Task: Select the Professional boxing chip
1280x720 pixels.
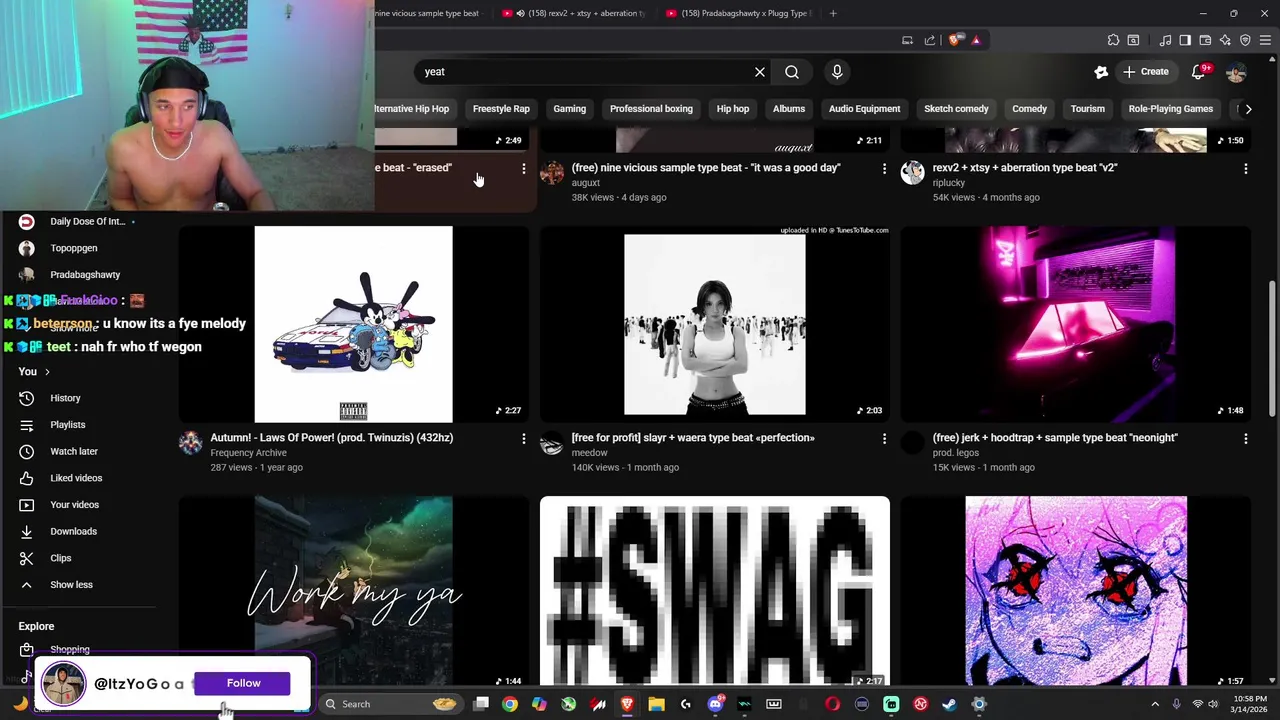Action: [651, 109]
